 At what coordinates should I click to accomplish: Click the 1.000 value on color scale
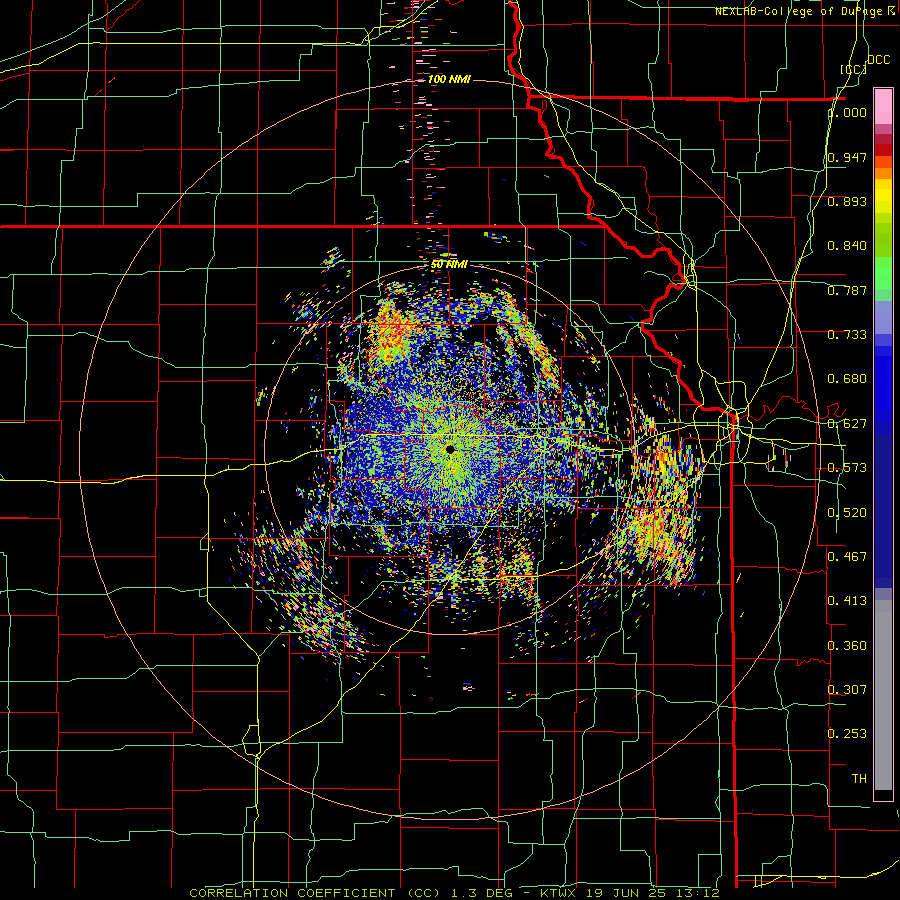point(848,112)
